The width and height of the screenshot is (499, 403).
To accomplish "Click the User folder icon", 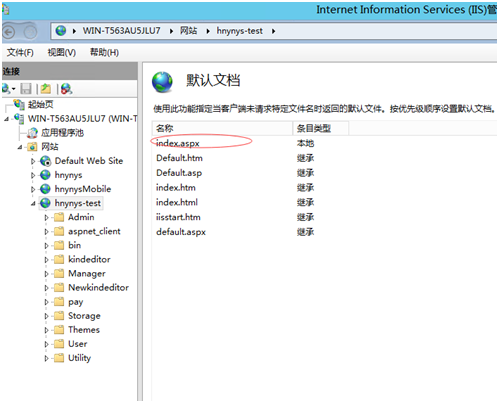I will pyautogui.click(x=59, y=344).
